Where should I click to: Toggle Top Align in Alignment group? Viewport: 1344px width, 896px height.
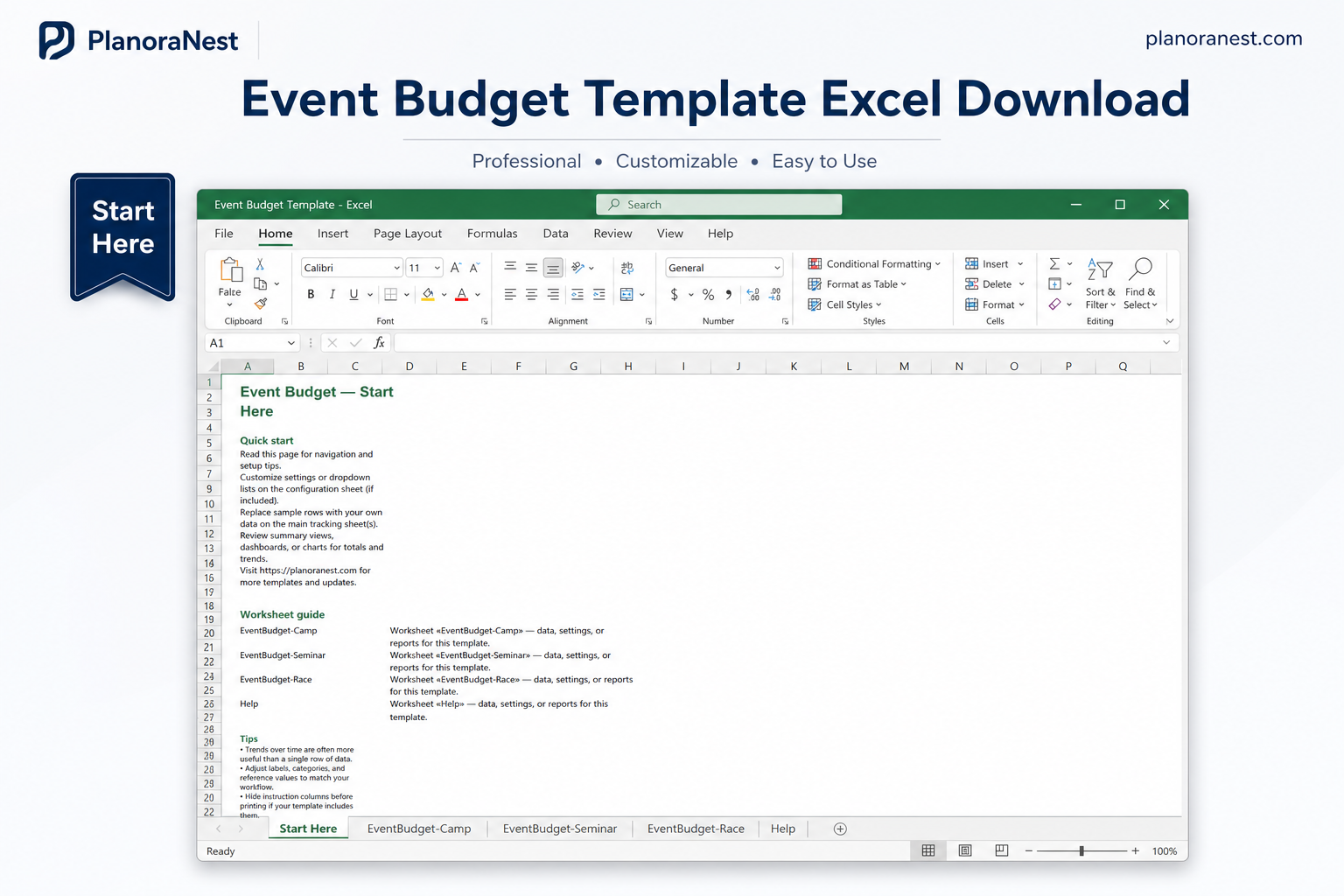510,268
